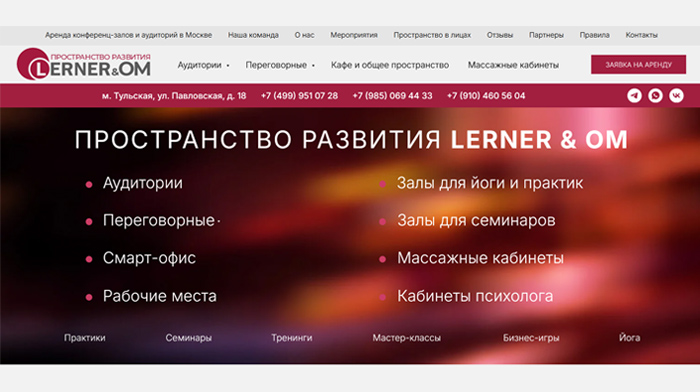Click the Заявка на аренду button
The height and width of the screenshot is (392, 700).
coord(638,65)
